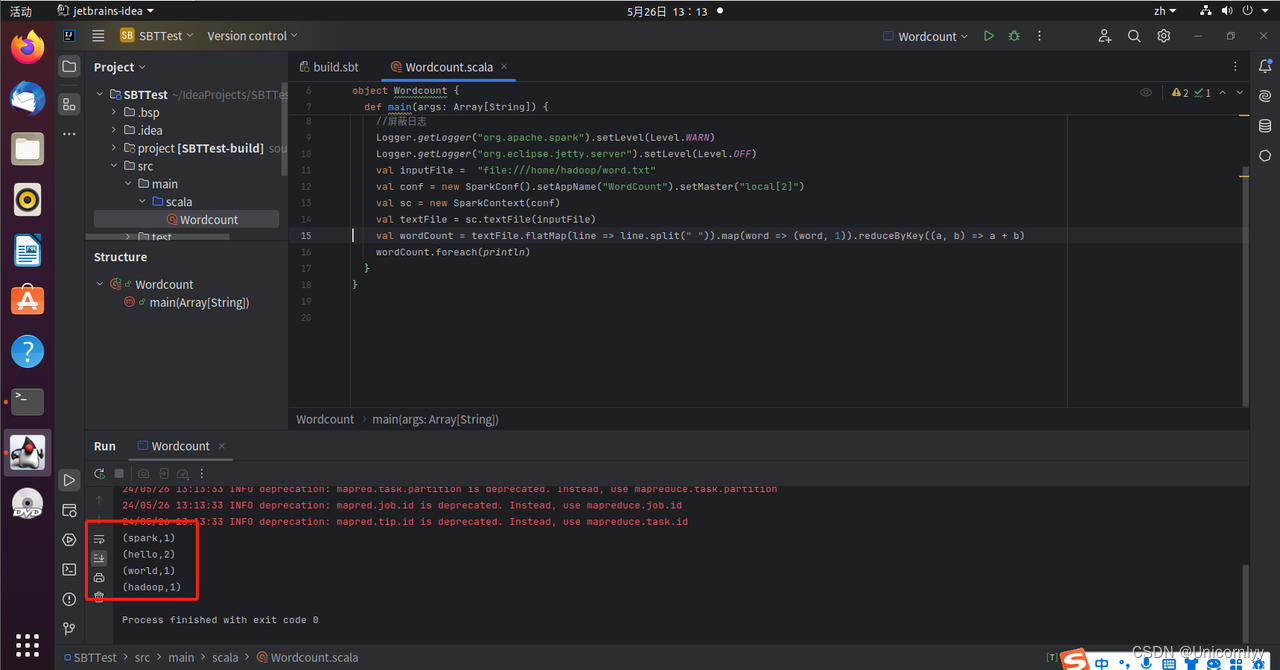
Task: Start debugging with the bug icon
Action: pos(1014,36)
